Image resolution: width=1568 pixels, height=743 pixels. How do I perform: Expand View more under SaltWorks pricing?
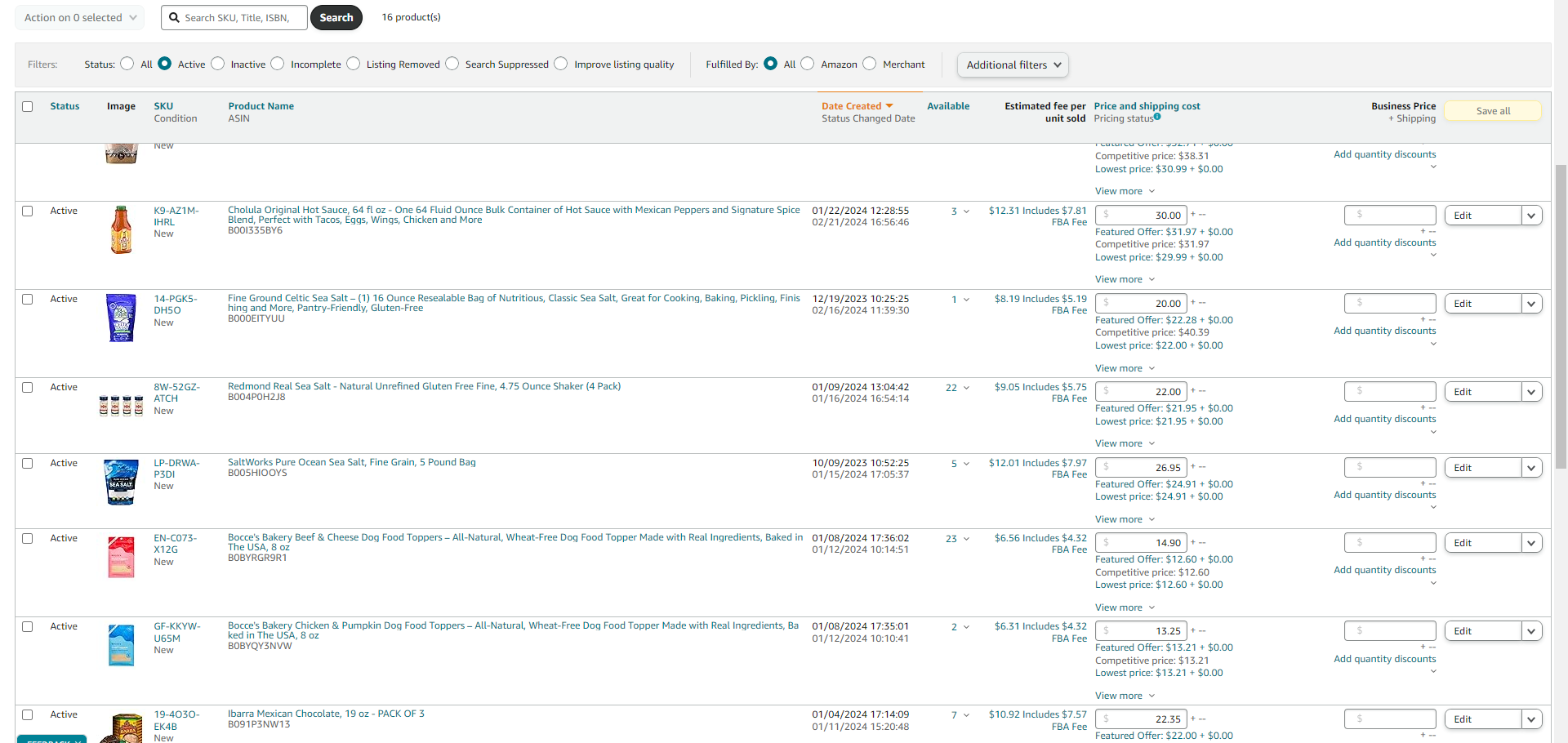pyautogui.click(x=1125, y=519)
